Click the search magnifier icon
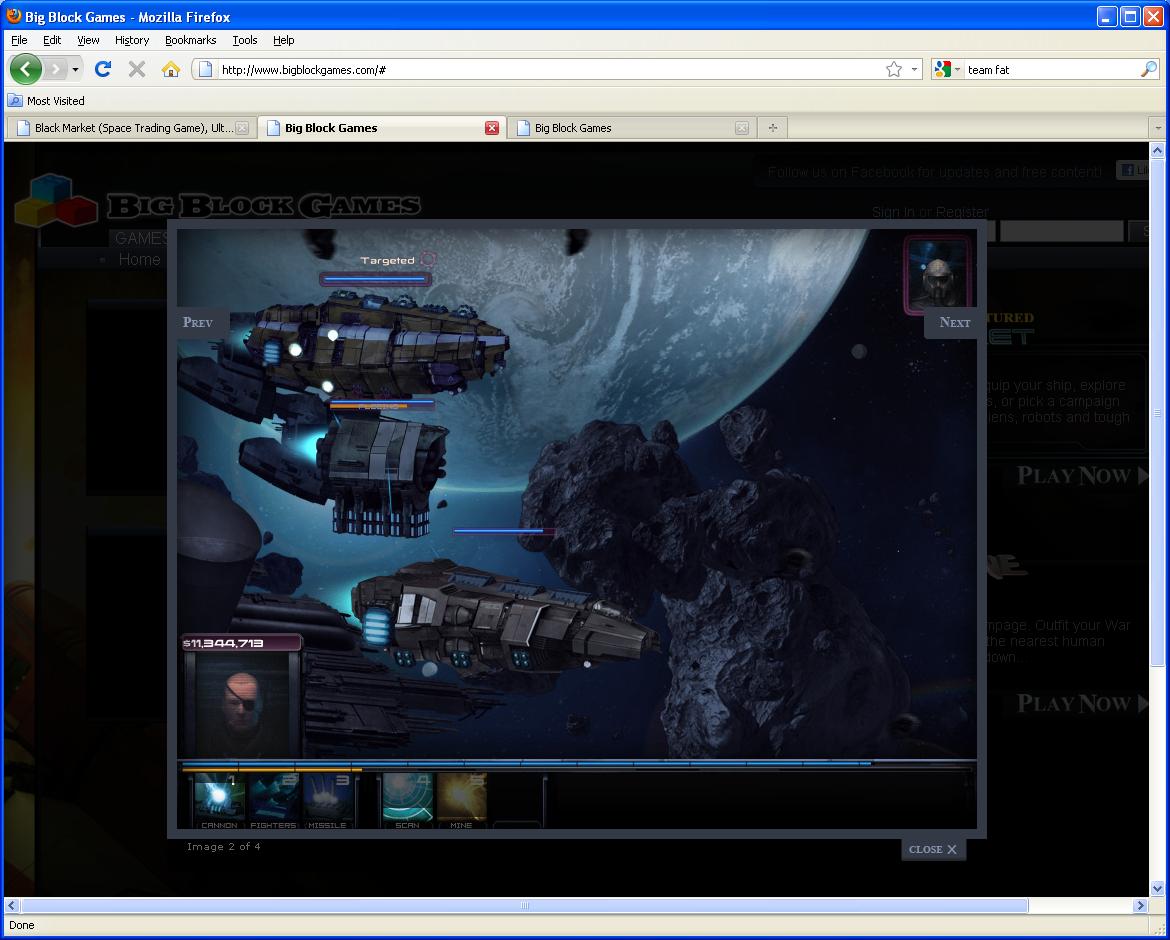This screenshot has width=1170, height=940. [x=1148, y=69]
